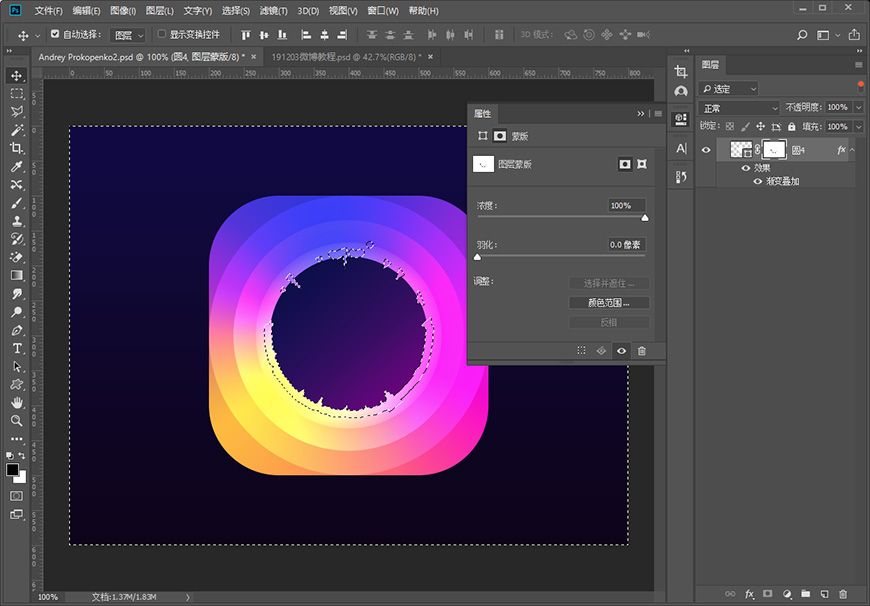This screenshot has width=870, height=606.
Task: Click the share icon in the options bar
Action: pyautogui.click(x=854, y=35)
